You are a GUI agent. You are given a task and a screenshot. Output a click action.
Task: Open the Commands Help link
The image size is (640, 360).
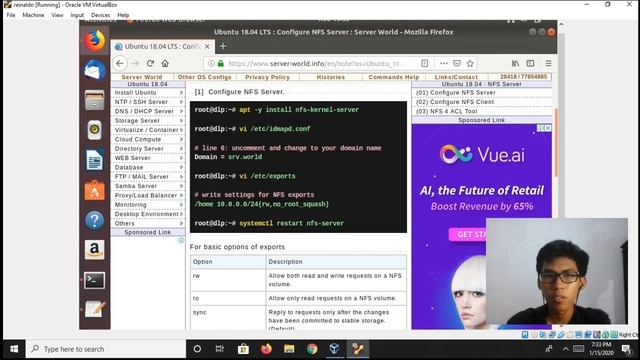coord(393,77)
